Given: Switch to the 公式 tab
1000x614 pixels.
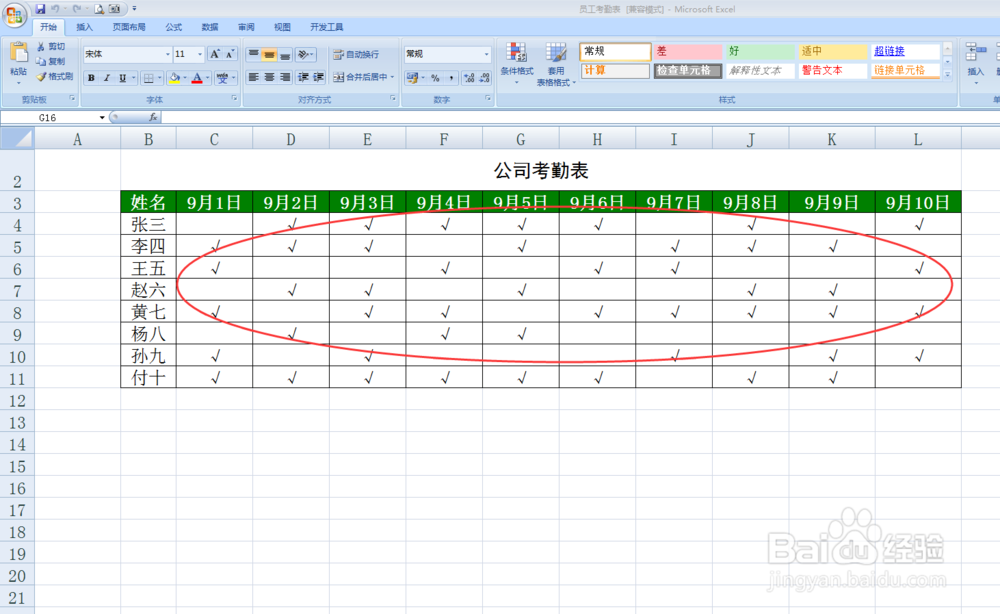Looking at the screenshot, I should [x=173, y=27].
